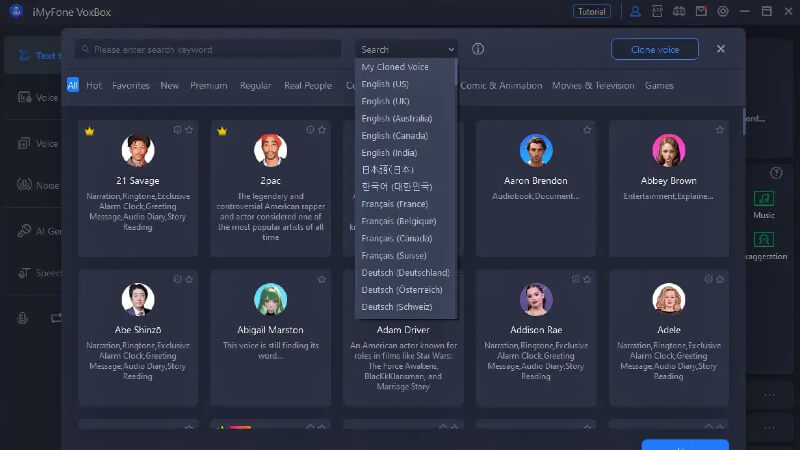Screen dimensions: 800x450
Task: Select English (Australia) language
Action: 396,118
